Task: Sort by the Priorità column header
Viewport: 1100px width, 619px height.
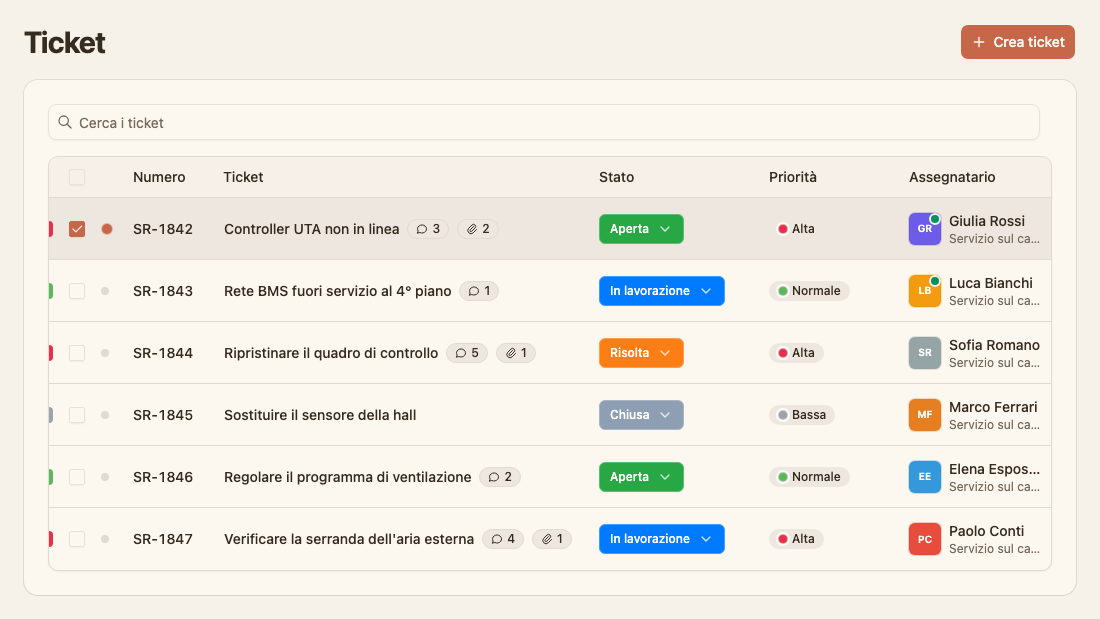Action: pos(793,177)
